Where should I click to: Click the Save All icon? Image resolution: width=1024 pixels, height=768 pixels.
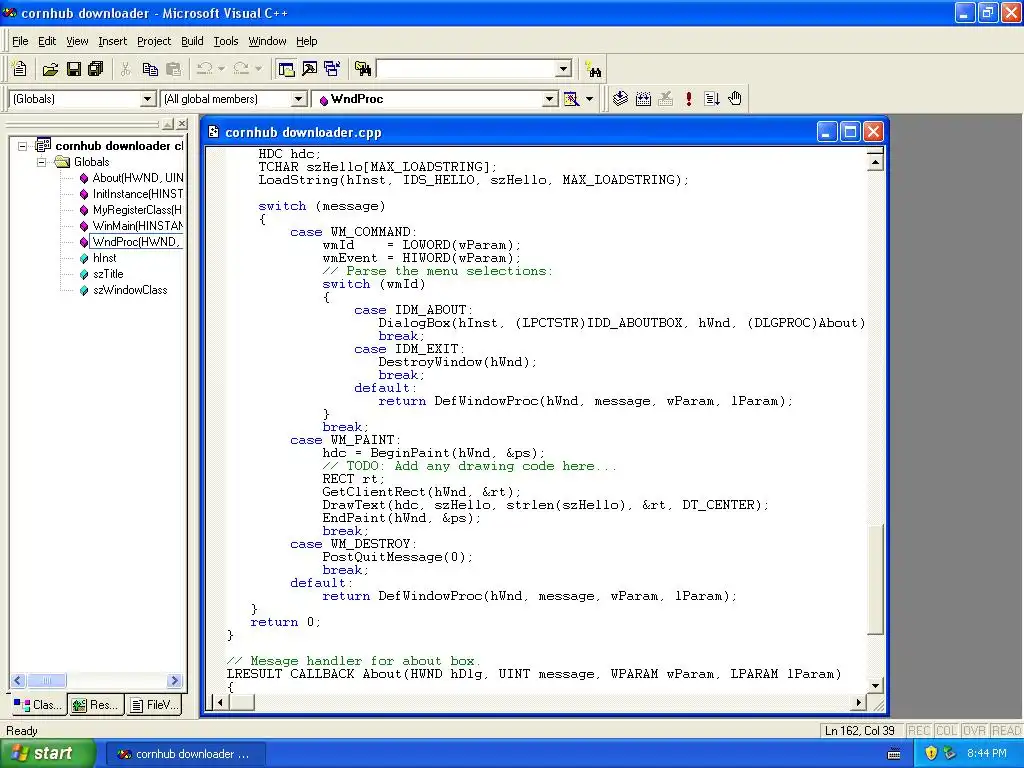point(96,69)
